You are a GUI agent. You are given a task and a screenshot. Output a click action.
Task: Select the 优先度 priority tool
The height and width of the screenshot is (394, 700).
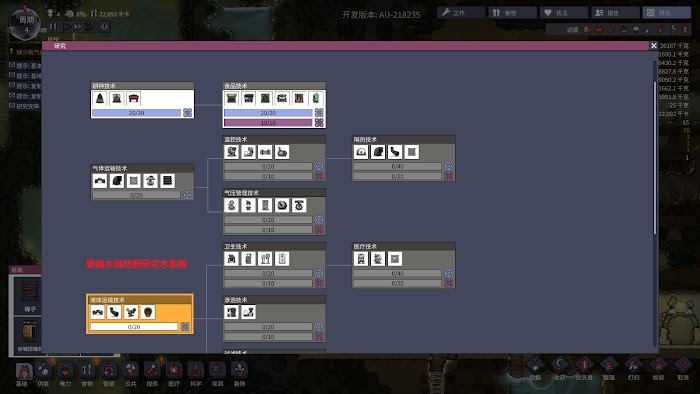point(584,369)
